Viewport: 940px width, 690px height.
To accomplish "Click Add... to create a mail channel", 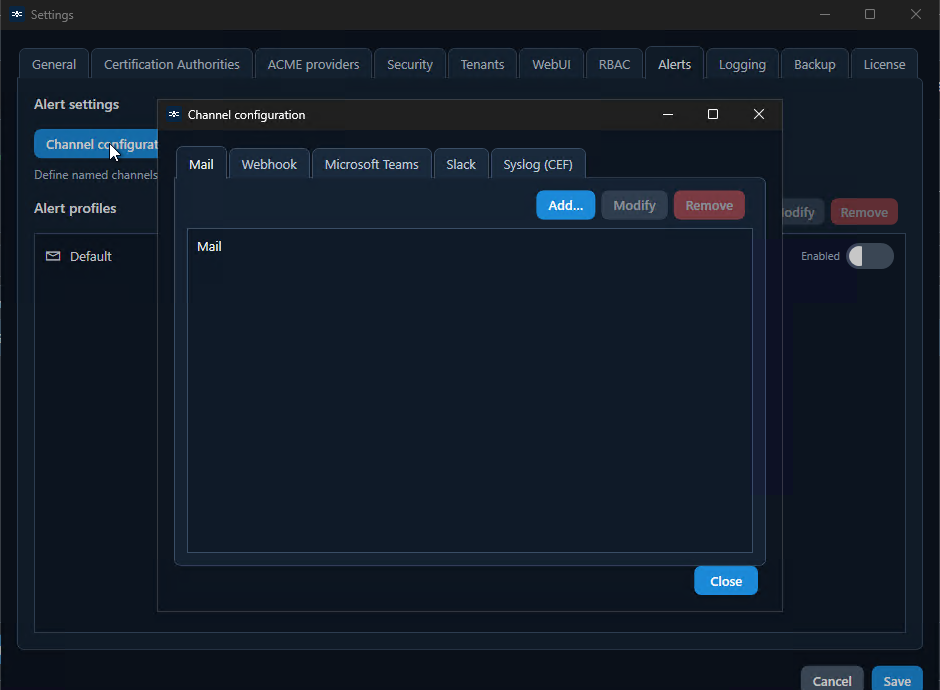I will [565, 205].
